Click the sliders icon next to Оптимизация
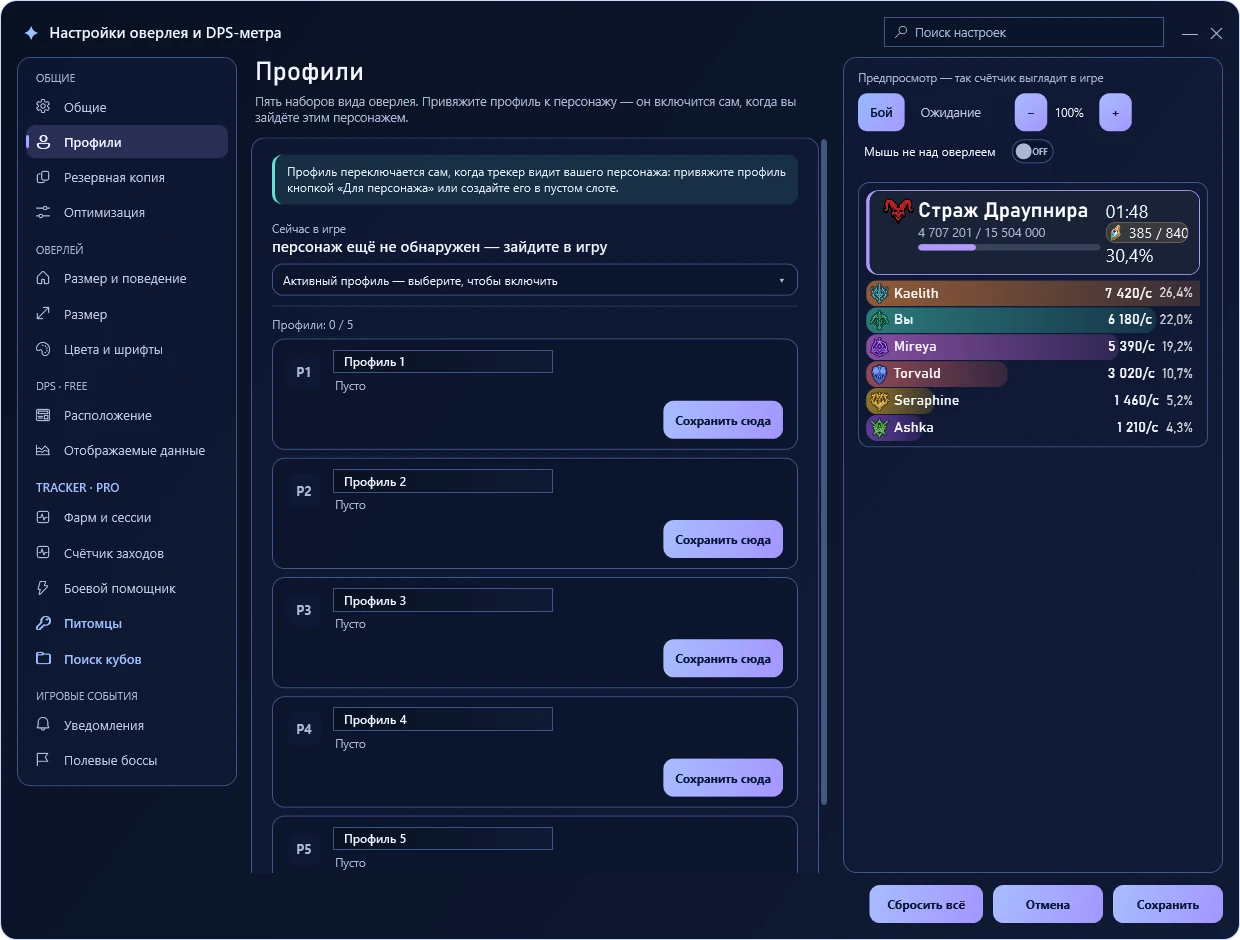1240x940 pixels. (x=43, y=212)
